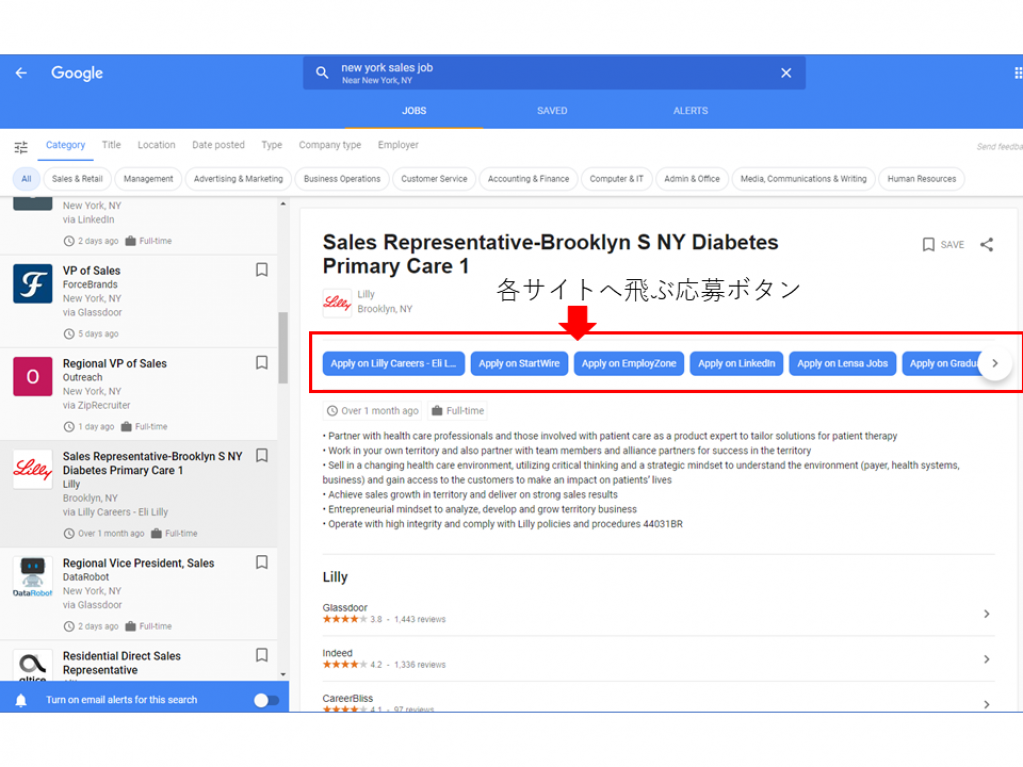Go back with the left arrow icon
The width and height of the screenshot is (1023, 767).
(x=21, y=73)
